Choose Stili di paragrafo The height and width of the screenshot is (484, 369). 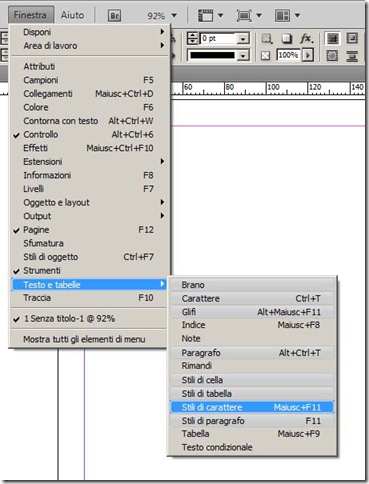[x=252, y=421]
